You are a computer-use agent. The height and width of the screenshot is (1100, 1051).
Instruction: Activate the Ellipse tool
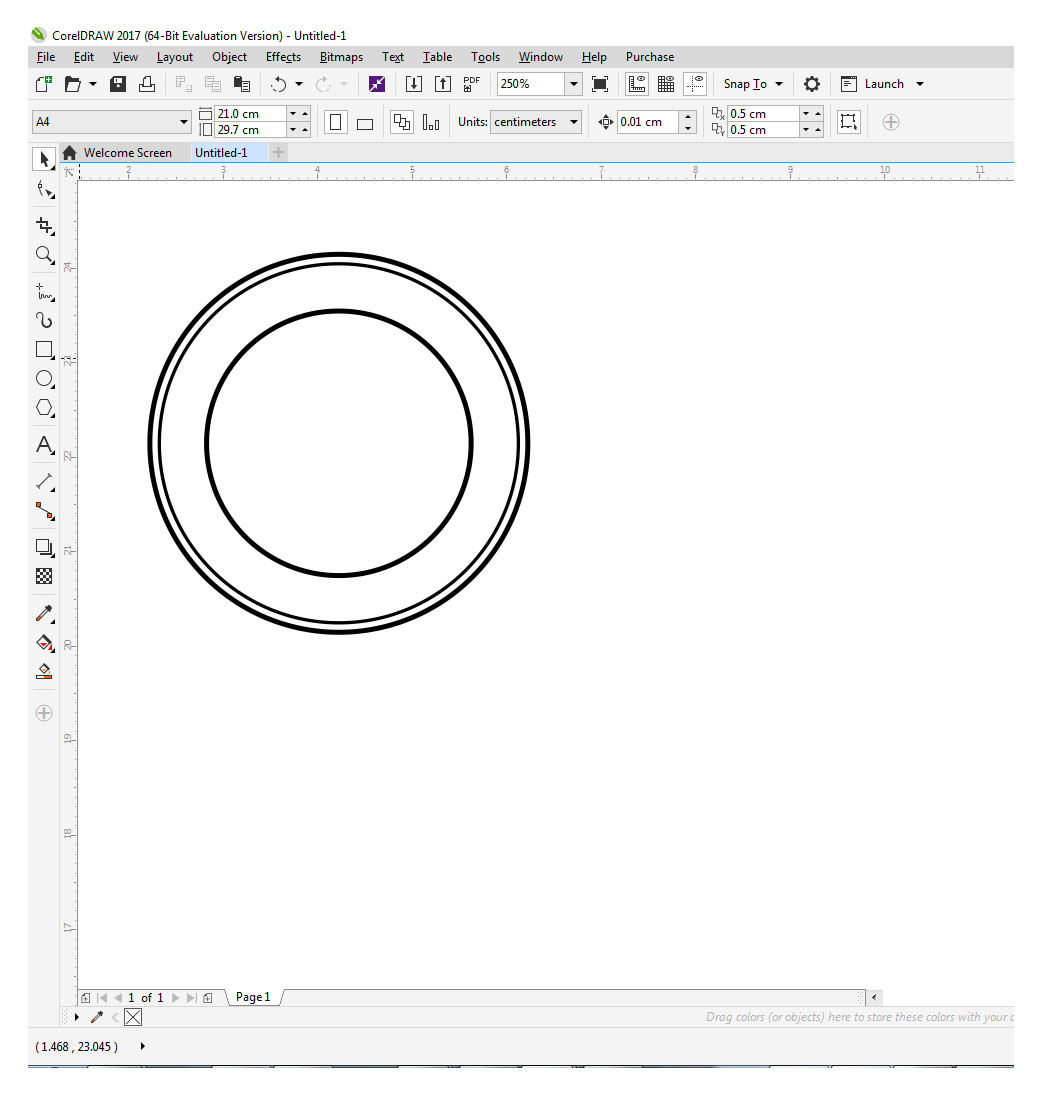44,378
